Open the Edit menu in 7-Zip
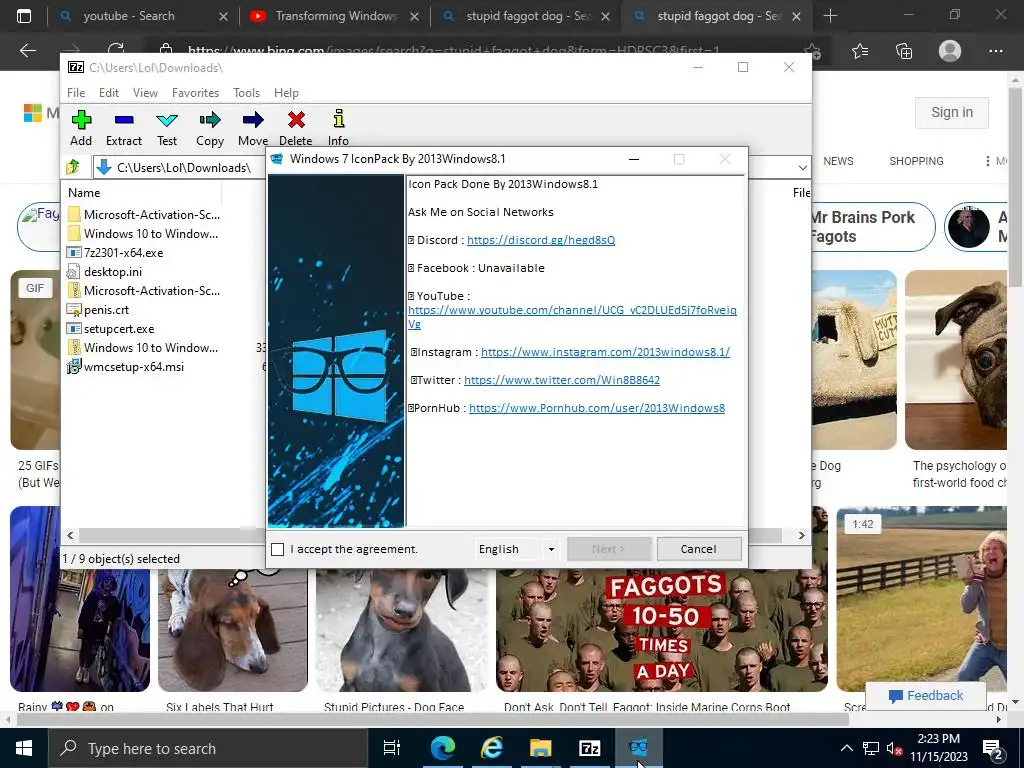Image resolution: width=1024 pixels, height=768 pixels. coord(109,93)
